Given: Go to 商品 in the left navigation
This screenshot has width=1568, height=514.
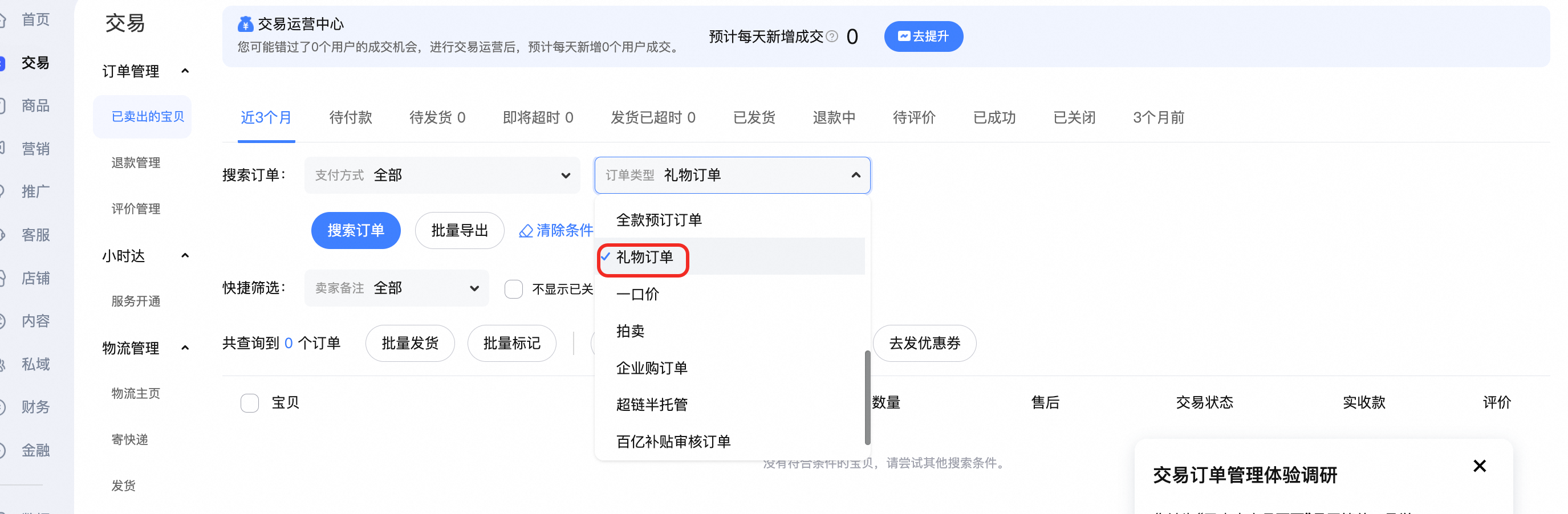Looking at the screenshot, I should tap(35, 106).
